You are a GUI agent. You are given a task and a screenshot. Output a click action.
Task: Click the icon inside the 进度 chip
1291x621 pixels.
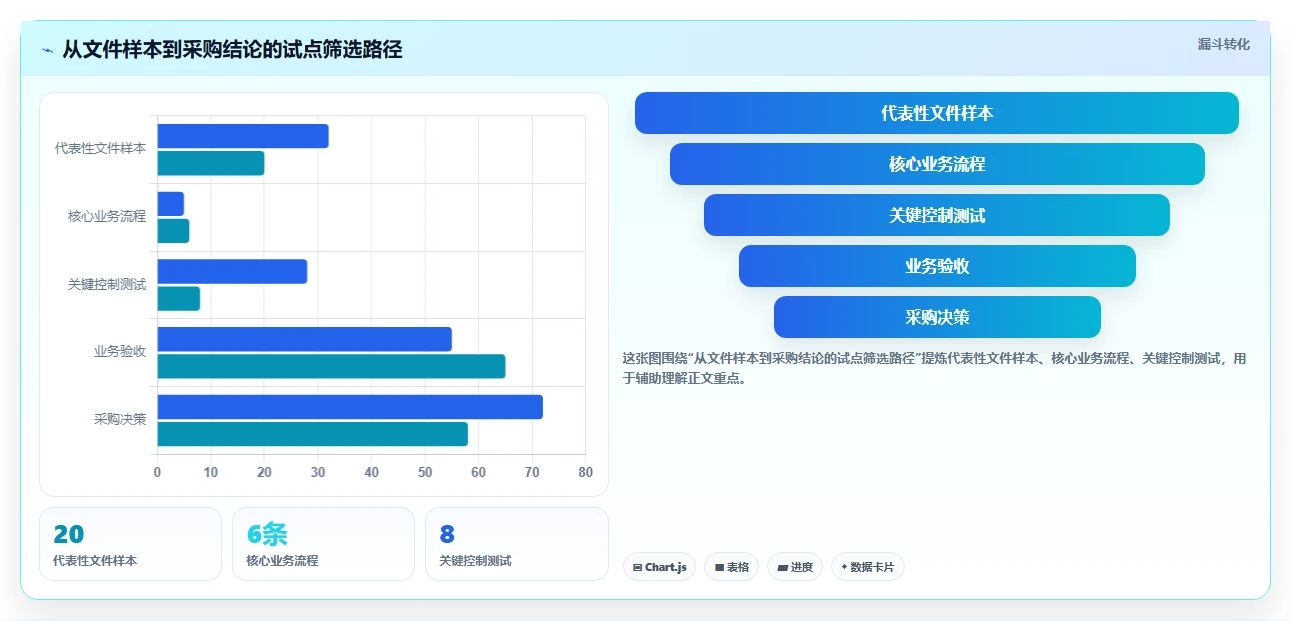click(782, 567)
